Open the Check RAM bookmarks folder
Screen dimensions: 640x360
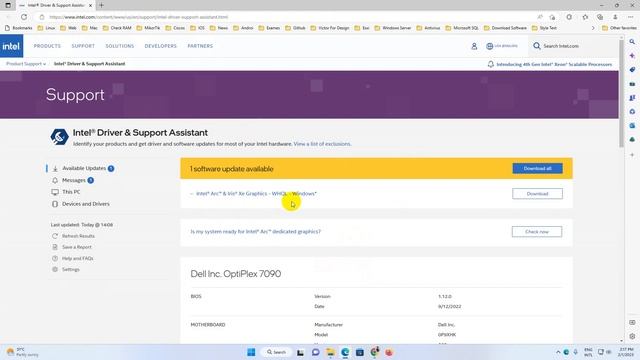point(117,28)
